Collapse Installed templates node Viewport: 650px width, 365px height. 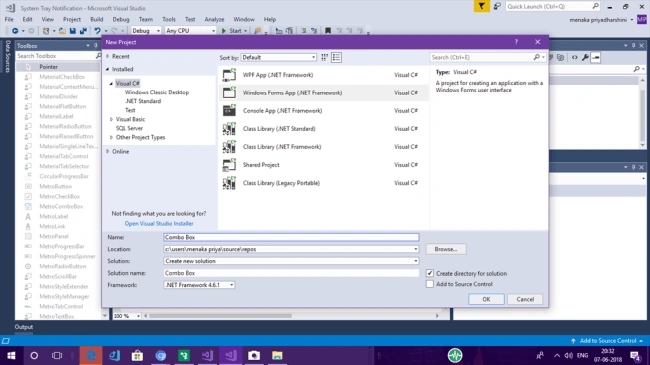click(x=108, y=69)
